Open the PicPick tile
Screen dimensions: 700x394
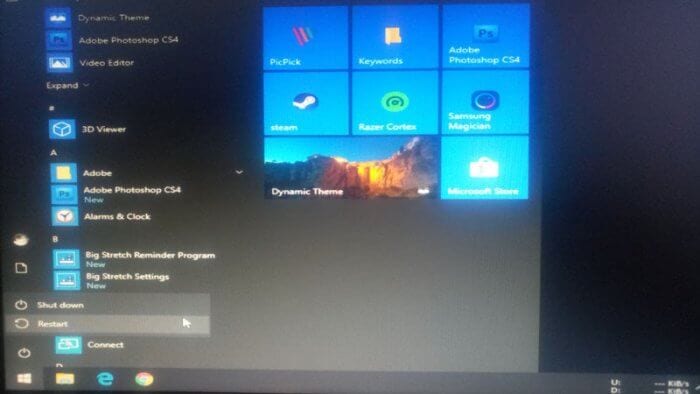305,38
